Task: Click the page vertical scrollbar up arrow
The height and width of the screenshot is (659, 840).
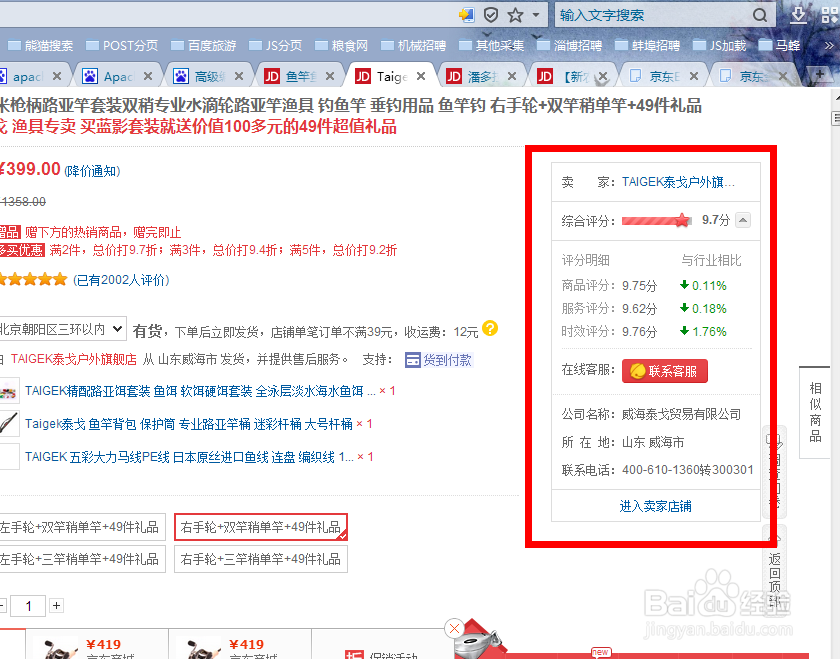Action: coord(836,99)
